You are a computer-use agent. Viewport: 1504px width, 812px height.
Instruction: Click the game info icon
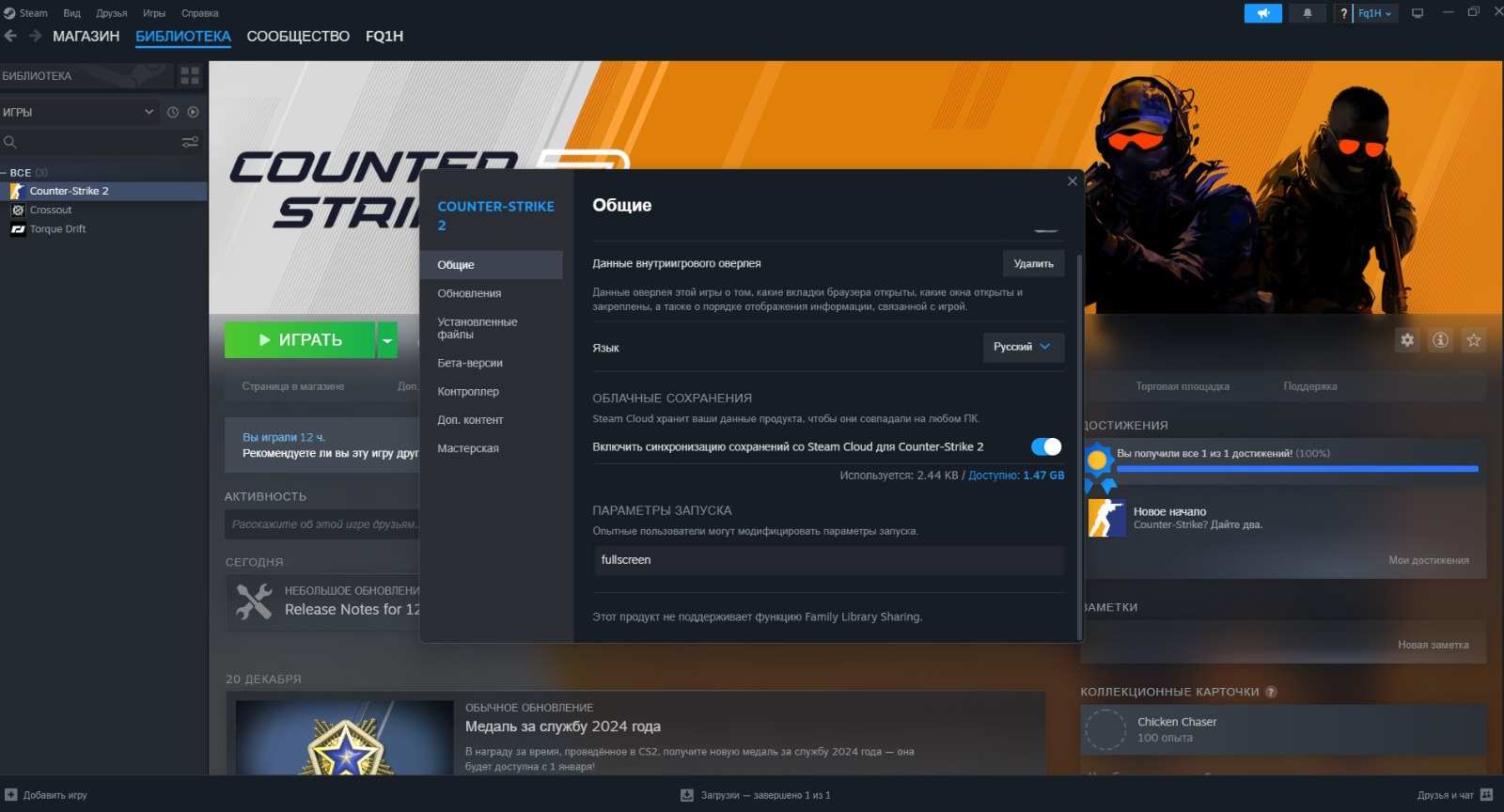click(x=1440, y=340)
